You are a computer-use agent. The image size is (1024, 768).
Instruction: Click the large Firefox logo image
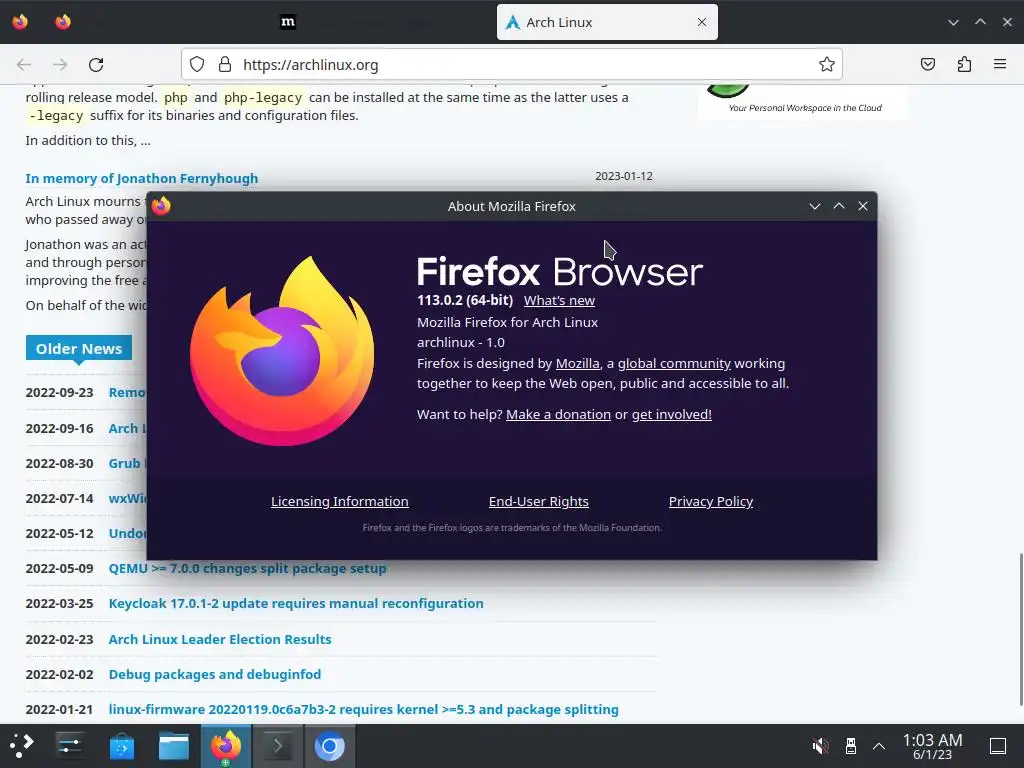pos(282,351)
